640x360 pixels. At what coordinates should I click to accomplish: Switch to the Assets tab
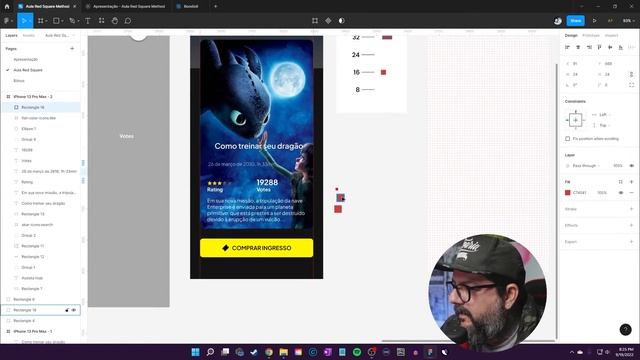29,36
